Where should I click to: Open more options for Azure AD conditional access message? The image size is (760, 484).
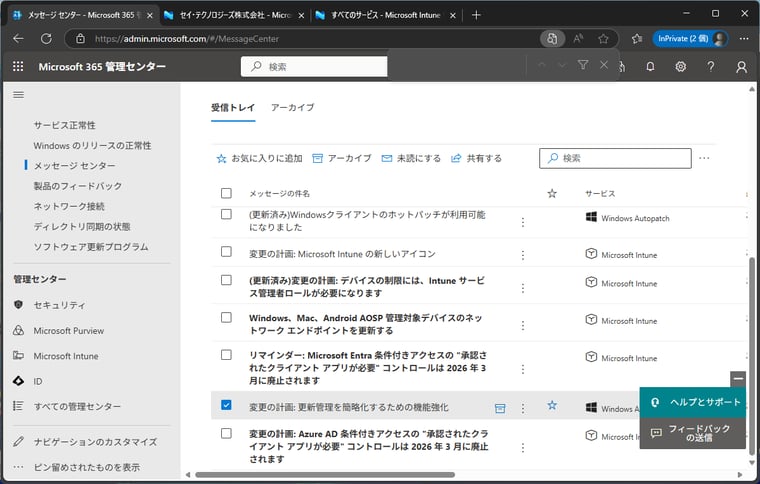click(522, 448)
